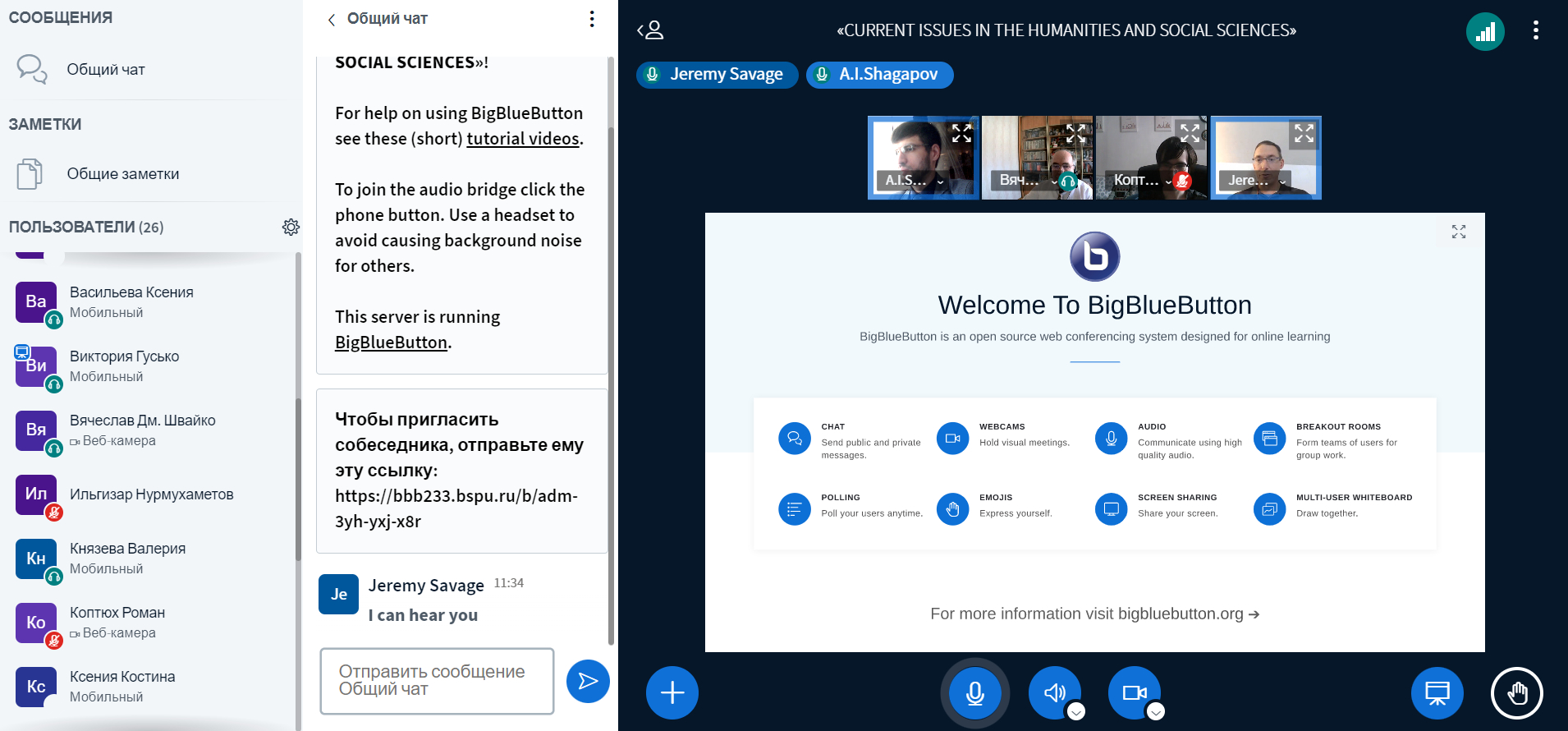Click the chat message input field
Screen dimensions: 1568x731
tap(437, 681)
